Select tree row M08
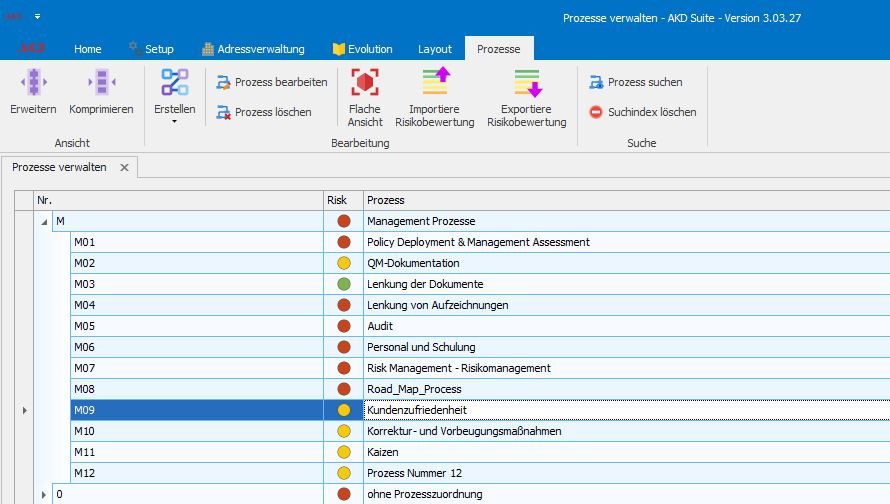The width and height of the screenshot is (890, 504). click(197, 389)
